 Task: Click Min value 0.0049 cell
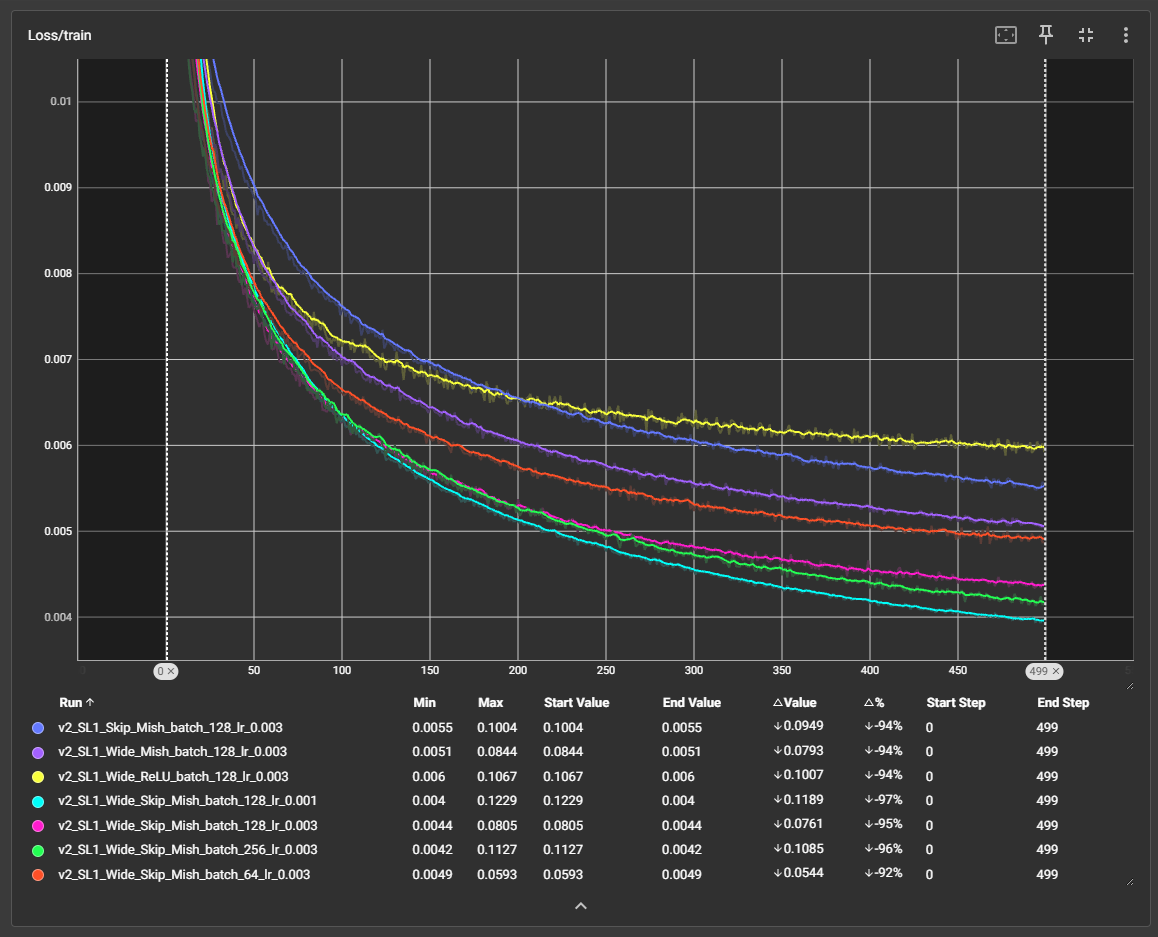click(x=433, y=874)
